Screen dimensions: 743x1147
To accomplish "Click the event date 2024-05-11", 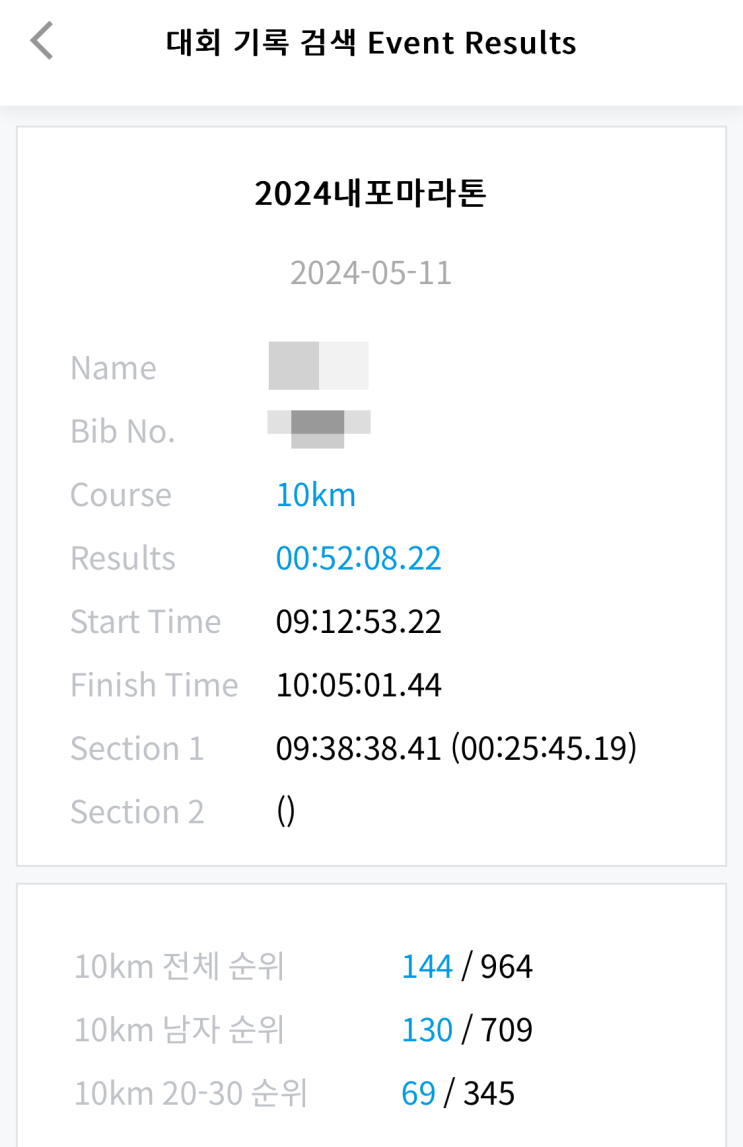I will (x=371, y=273).
